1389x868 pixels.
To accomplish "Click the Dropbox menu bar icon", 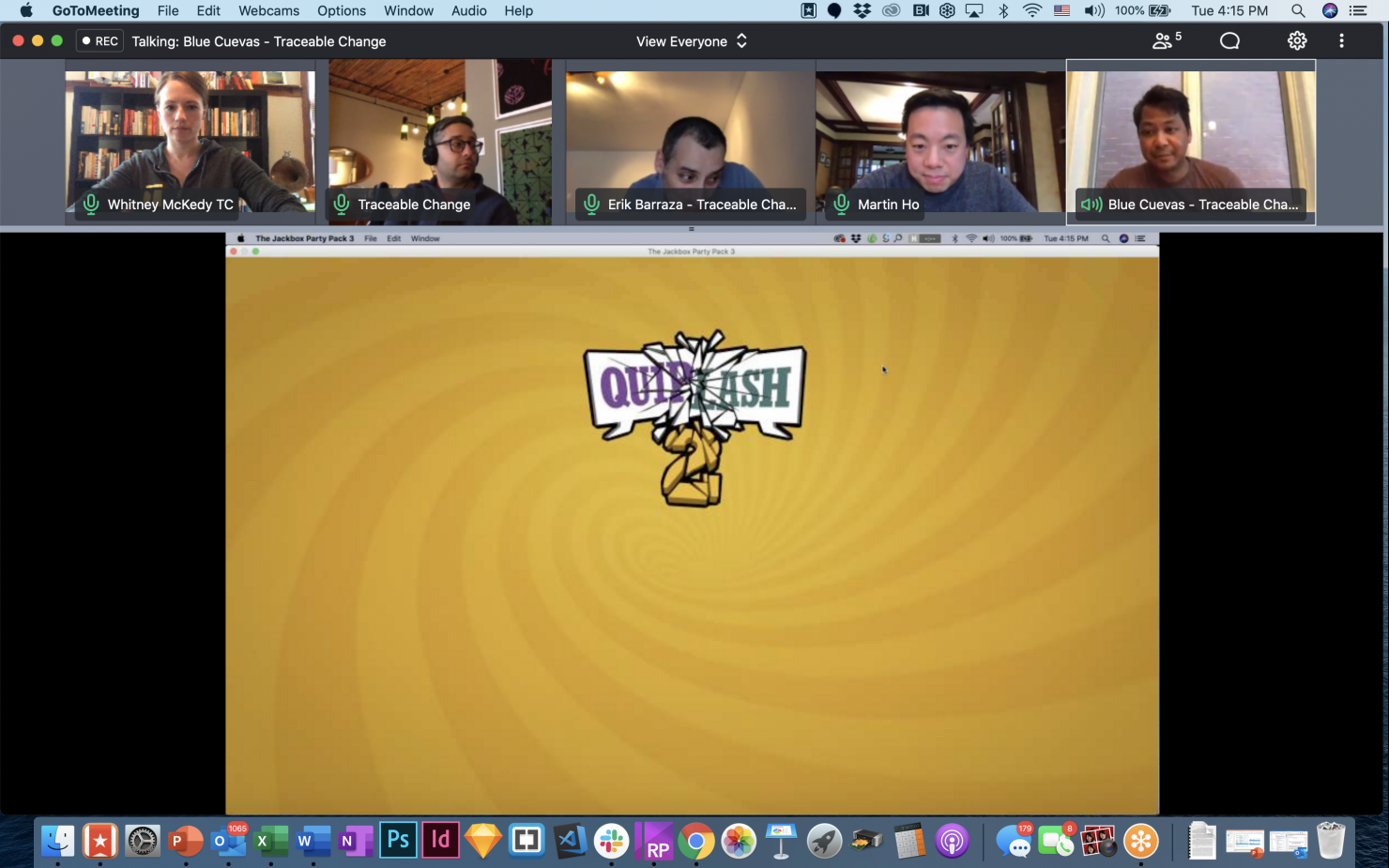I will pyautogui.click(x=862, y=10).
